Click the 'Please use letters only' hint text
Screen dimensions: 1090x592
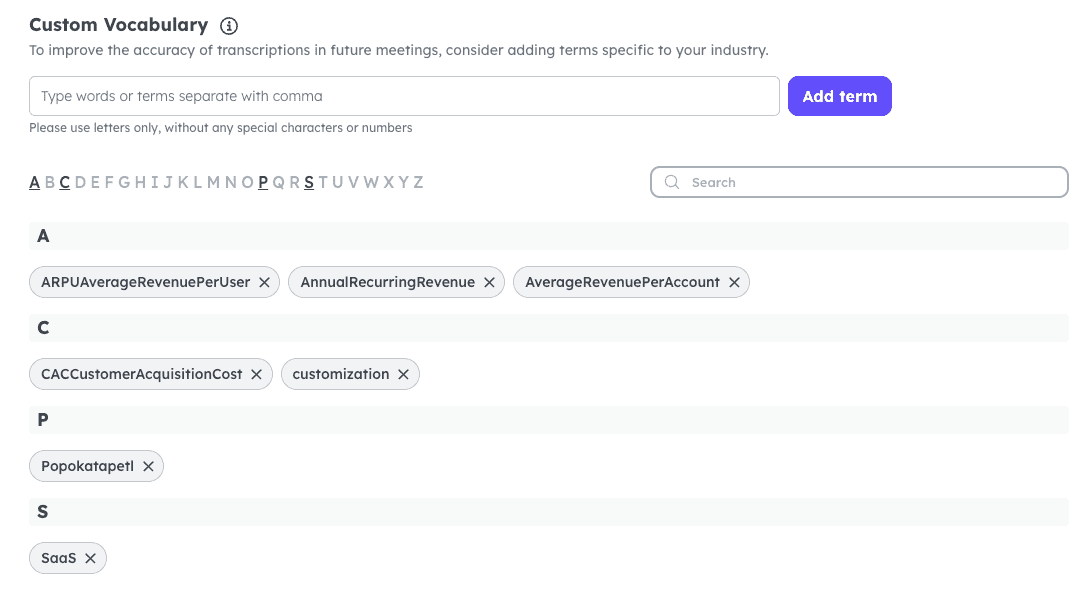220,128
